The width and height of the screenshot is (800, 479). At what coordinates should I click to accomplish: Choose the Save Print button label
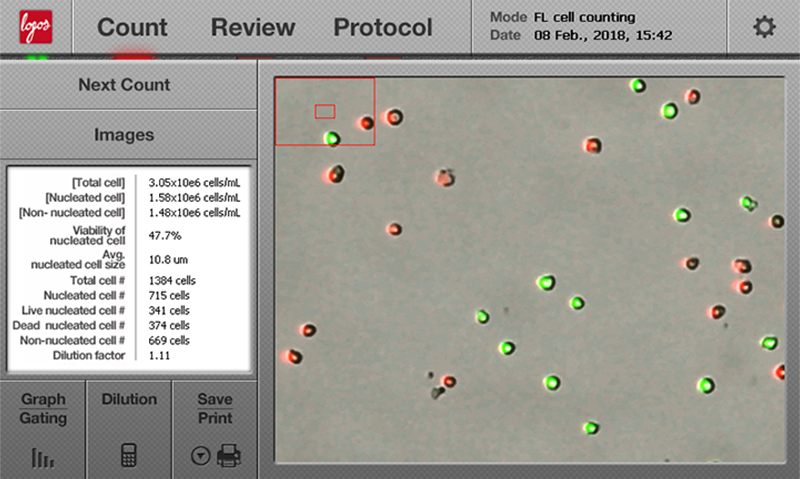tap(215, 408)
